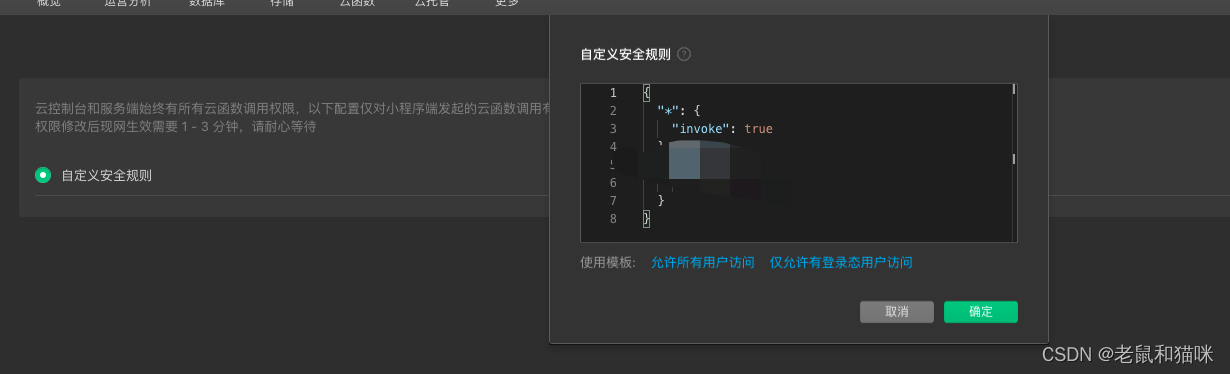
Task: Place cursor on the "invoke": true line
Action: (722, 129)
